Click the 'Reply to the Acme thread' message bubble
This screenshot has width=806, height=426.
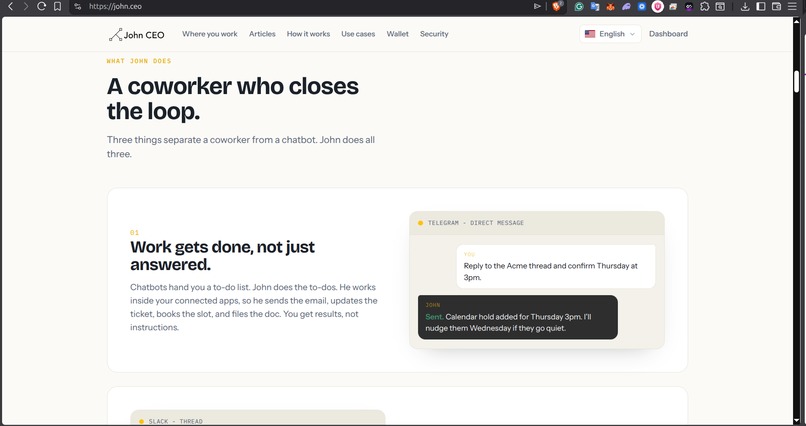(x=556, y=266)
